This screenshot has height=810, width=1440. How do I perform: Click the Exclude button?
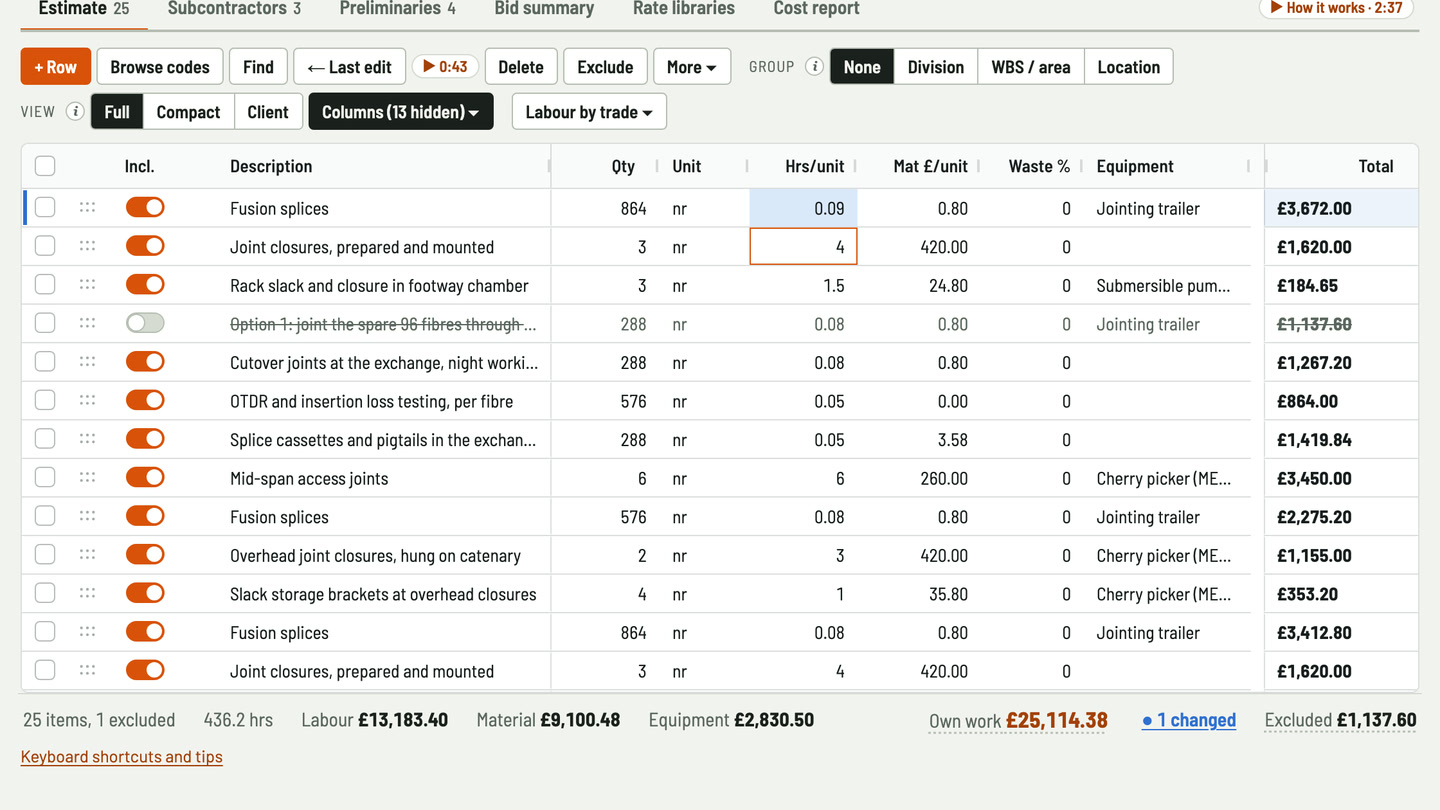(605, 67)
